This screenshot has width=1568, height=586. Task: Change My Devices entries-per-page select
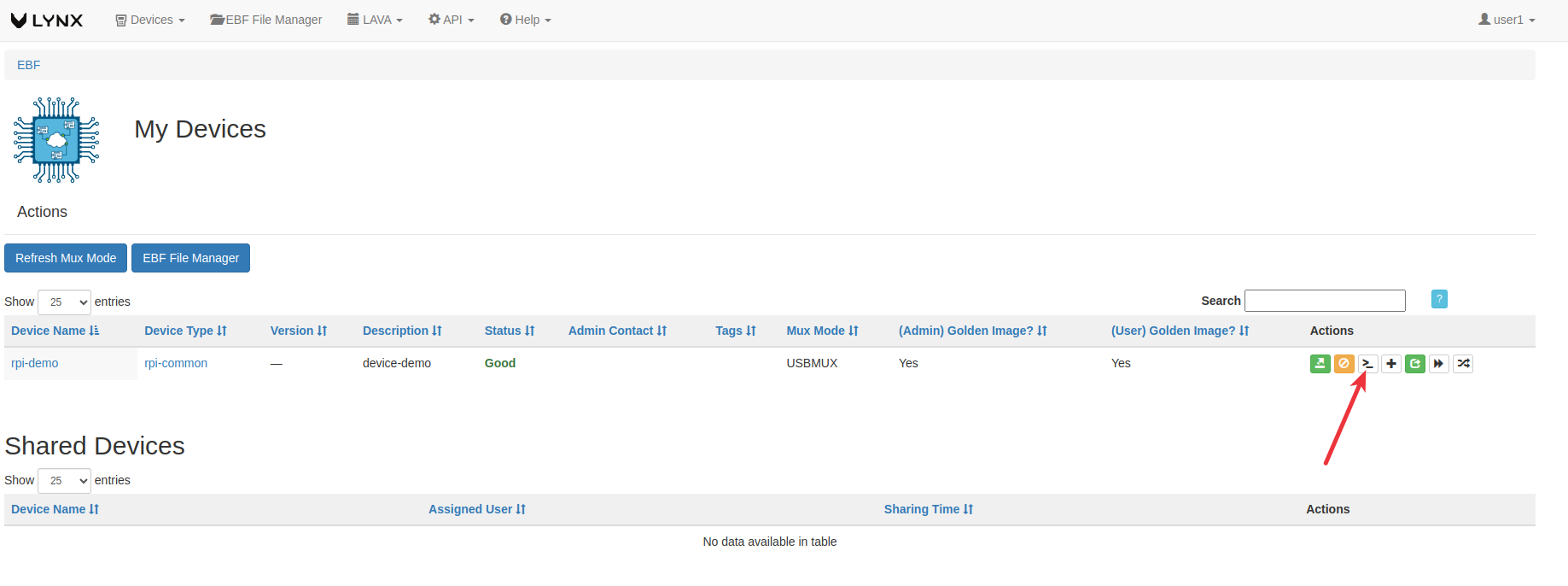[65, 302]
